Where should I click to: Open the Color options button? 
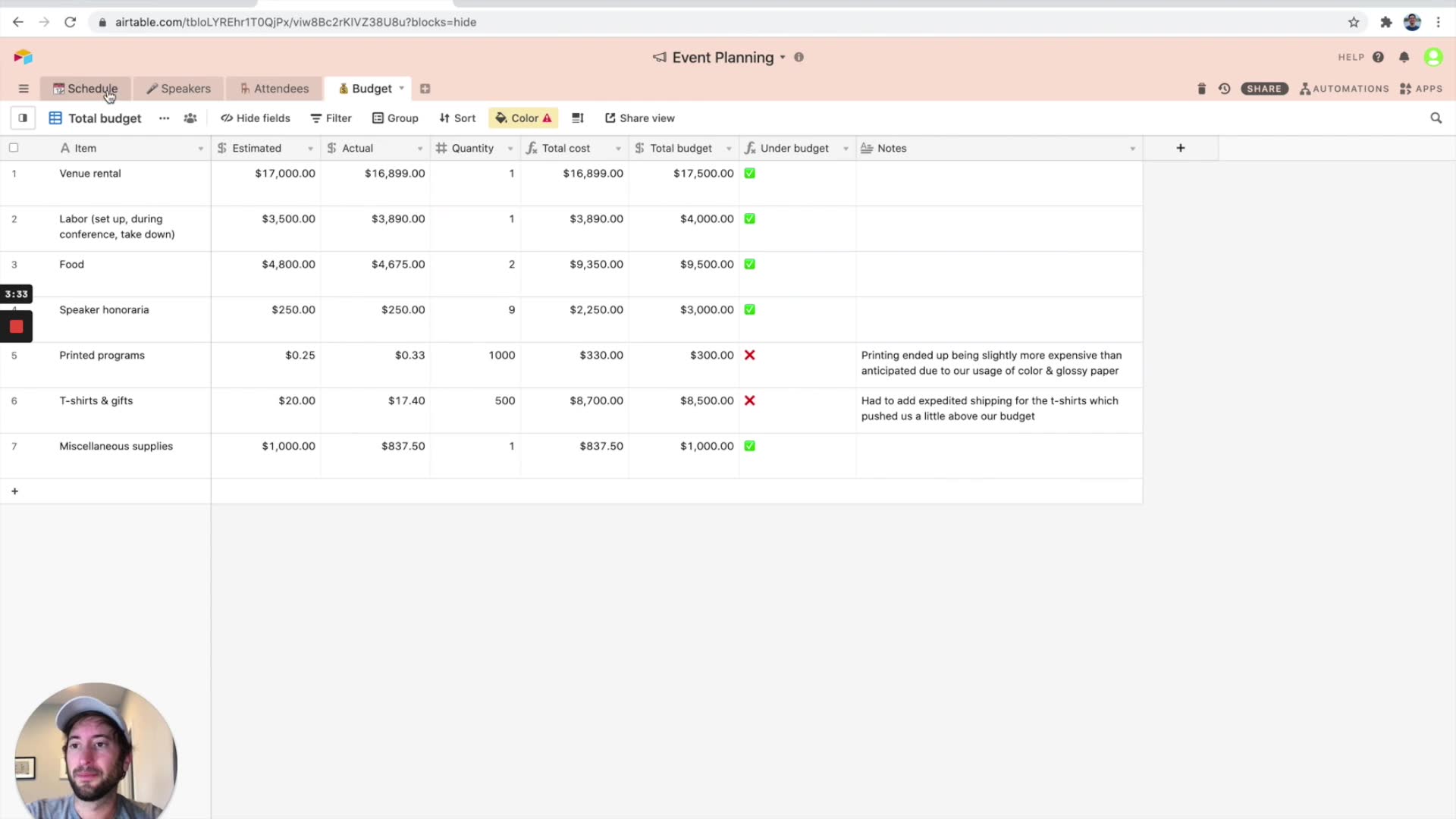(523, 118)
